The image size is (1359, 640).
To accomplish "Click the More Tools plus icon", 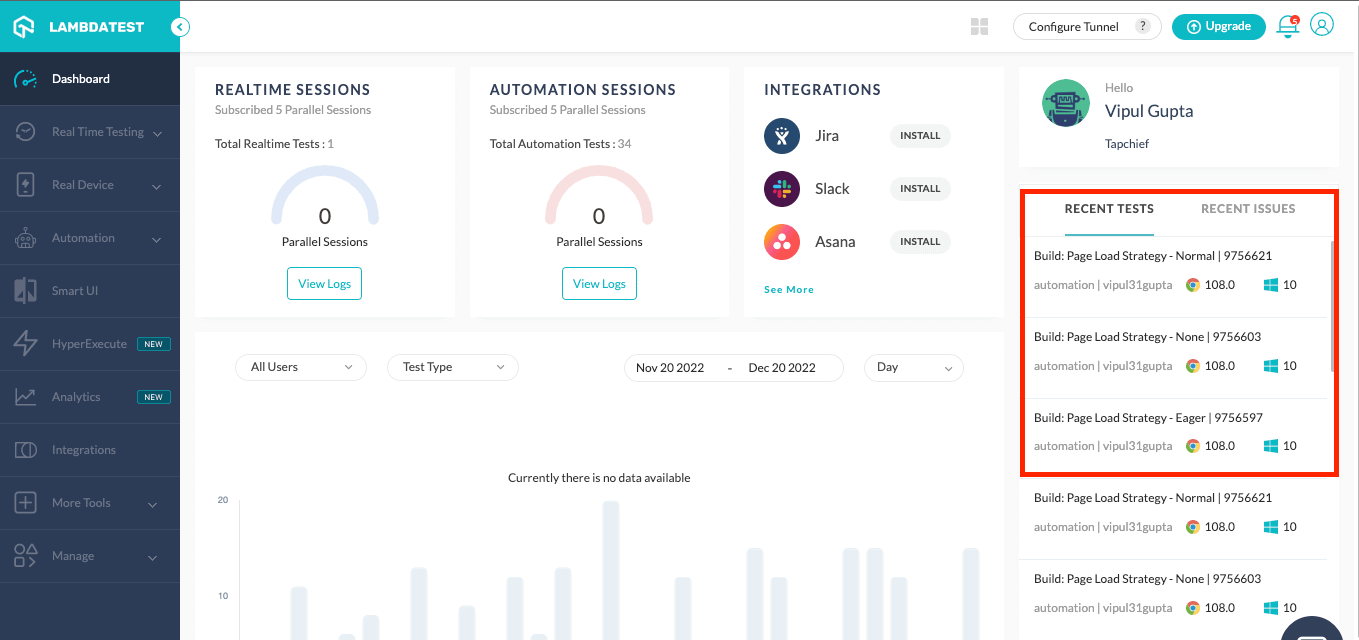I will [x=26, y=503].
